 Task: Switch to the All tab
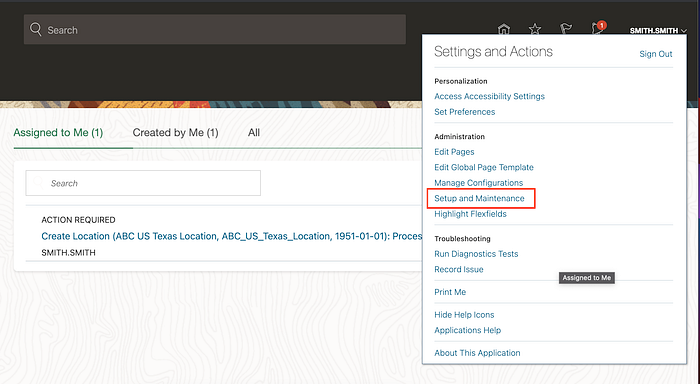coord(254,133)
